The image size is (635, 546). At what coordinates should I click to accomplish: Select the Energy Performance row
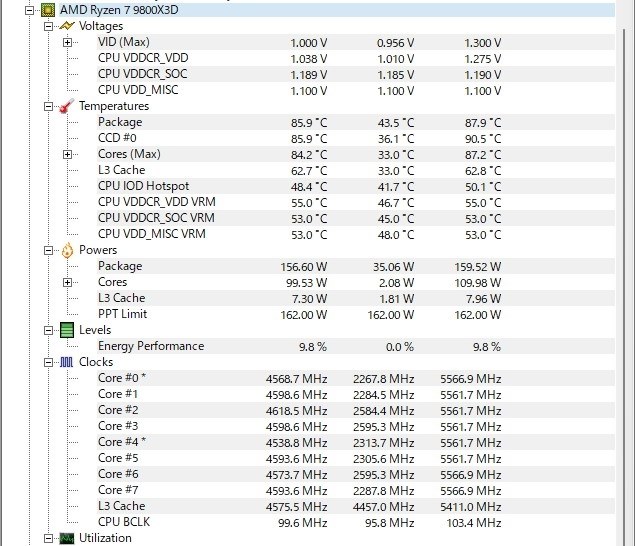(x=356, y=346)
